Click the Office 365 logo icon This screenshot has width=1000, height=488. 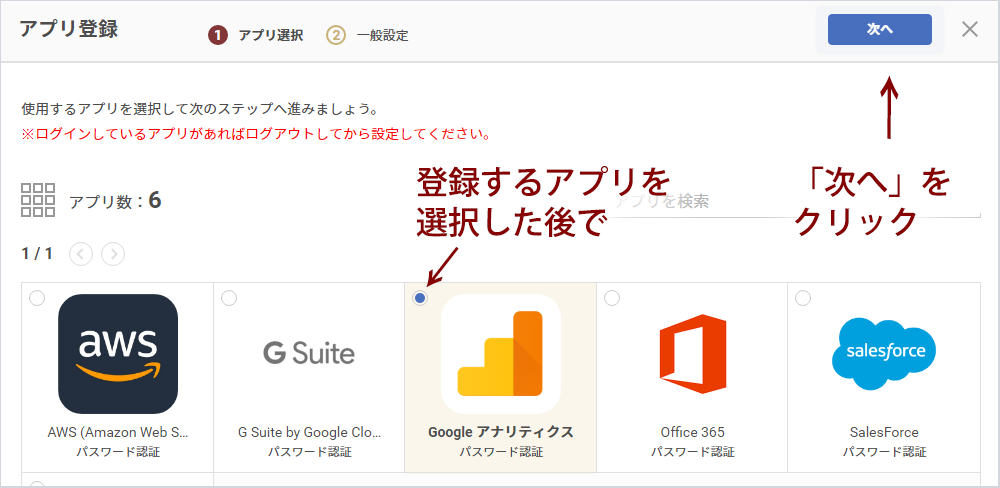pyautogui.click(x=693, y=354)
